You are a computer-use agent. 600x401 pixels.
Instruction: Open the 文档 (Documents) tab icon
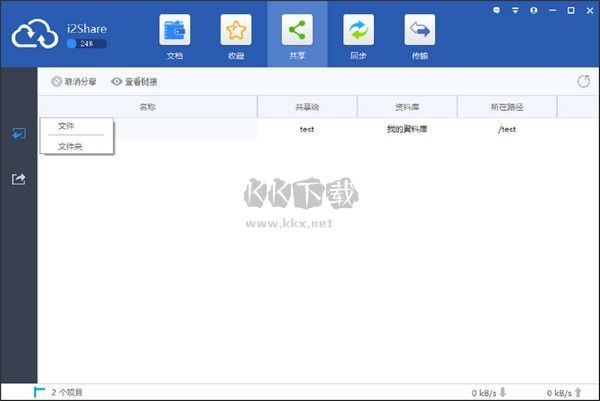[175, 32]
